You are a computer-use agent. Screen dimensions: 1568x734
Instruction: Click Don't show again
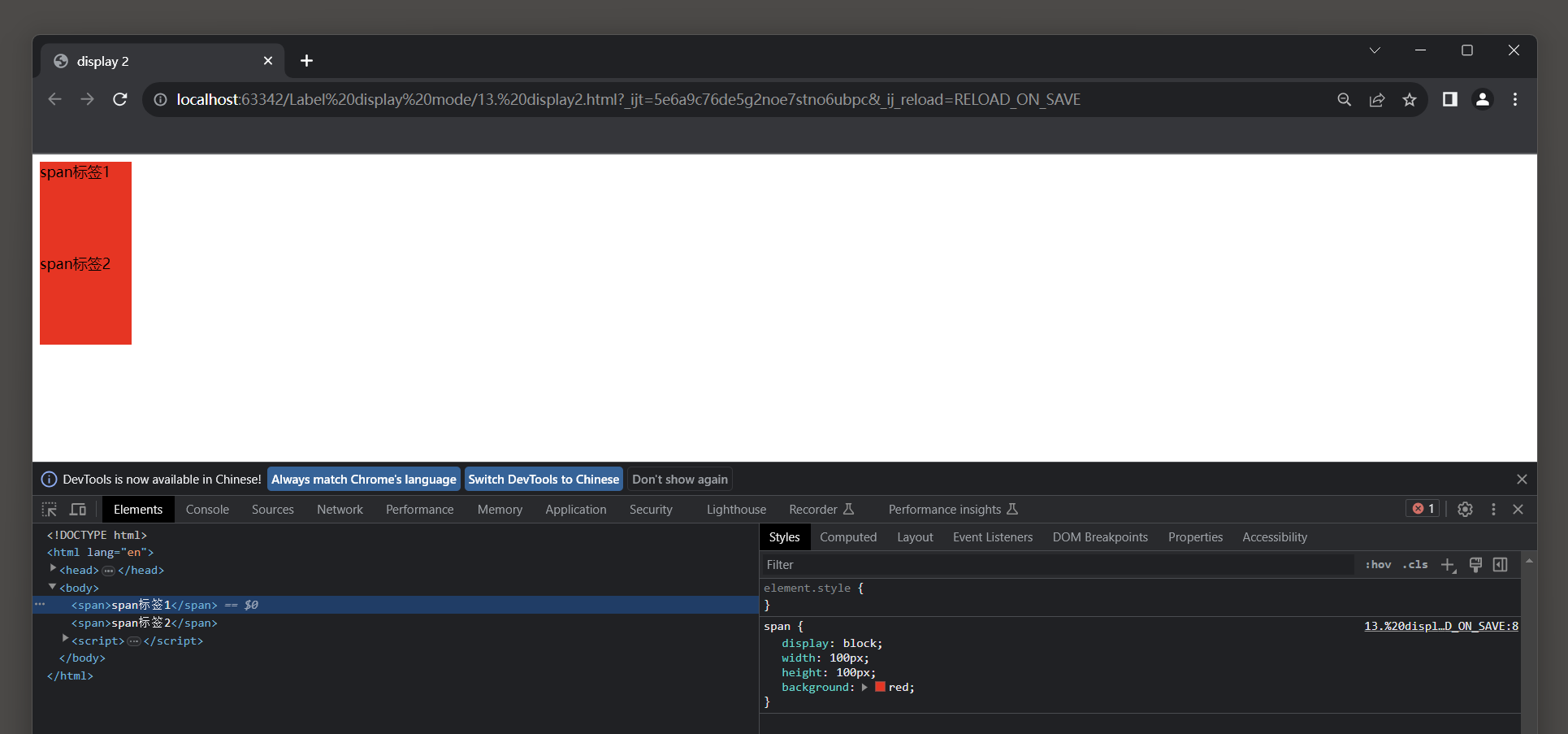coord(680,480)
